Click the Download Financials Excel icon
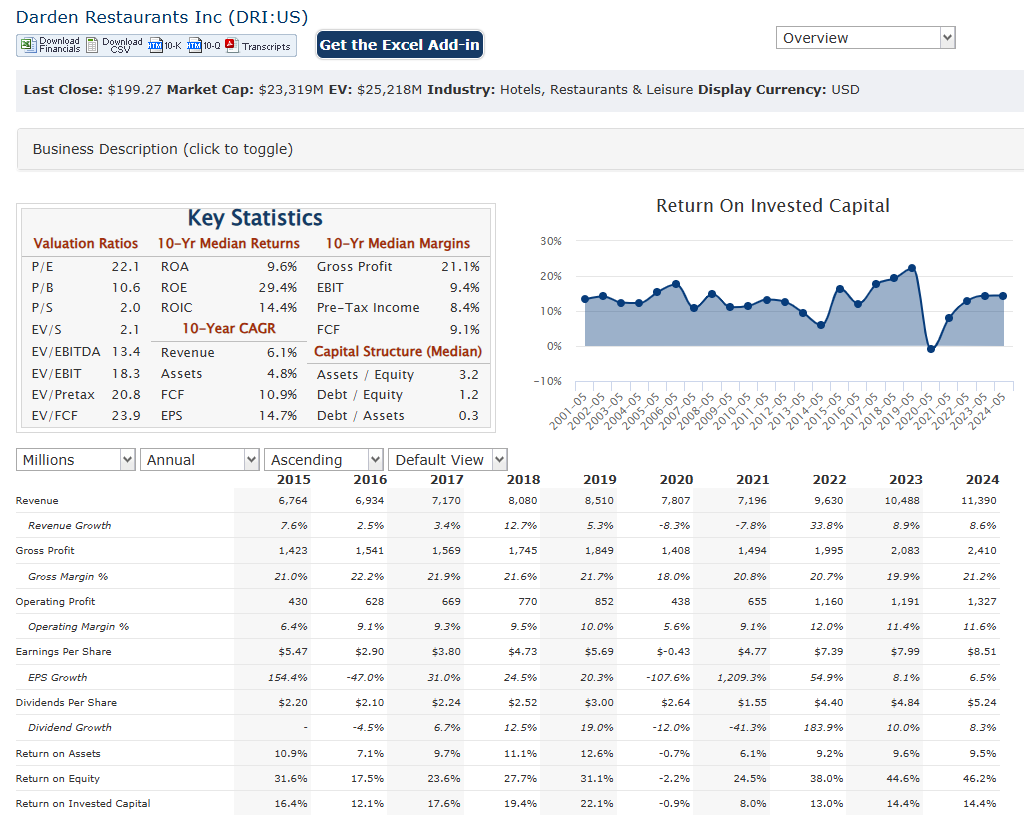Screen dimensions: 1024x817 (x=28, y=45)
